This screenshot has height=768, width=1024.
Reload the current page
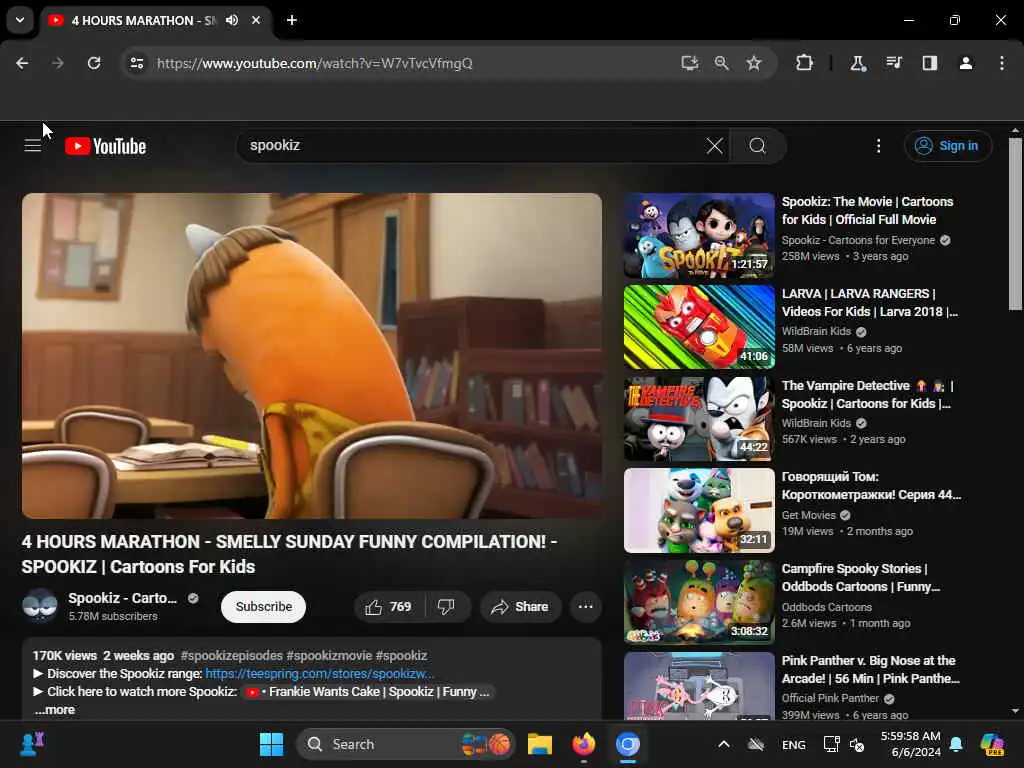94,63
